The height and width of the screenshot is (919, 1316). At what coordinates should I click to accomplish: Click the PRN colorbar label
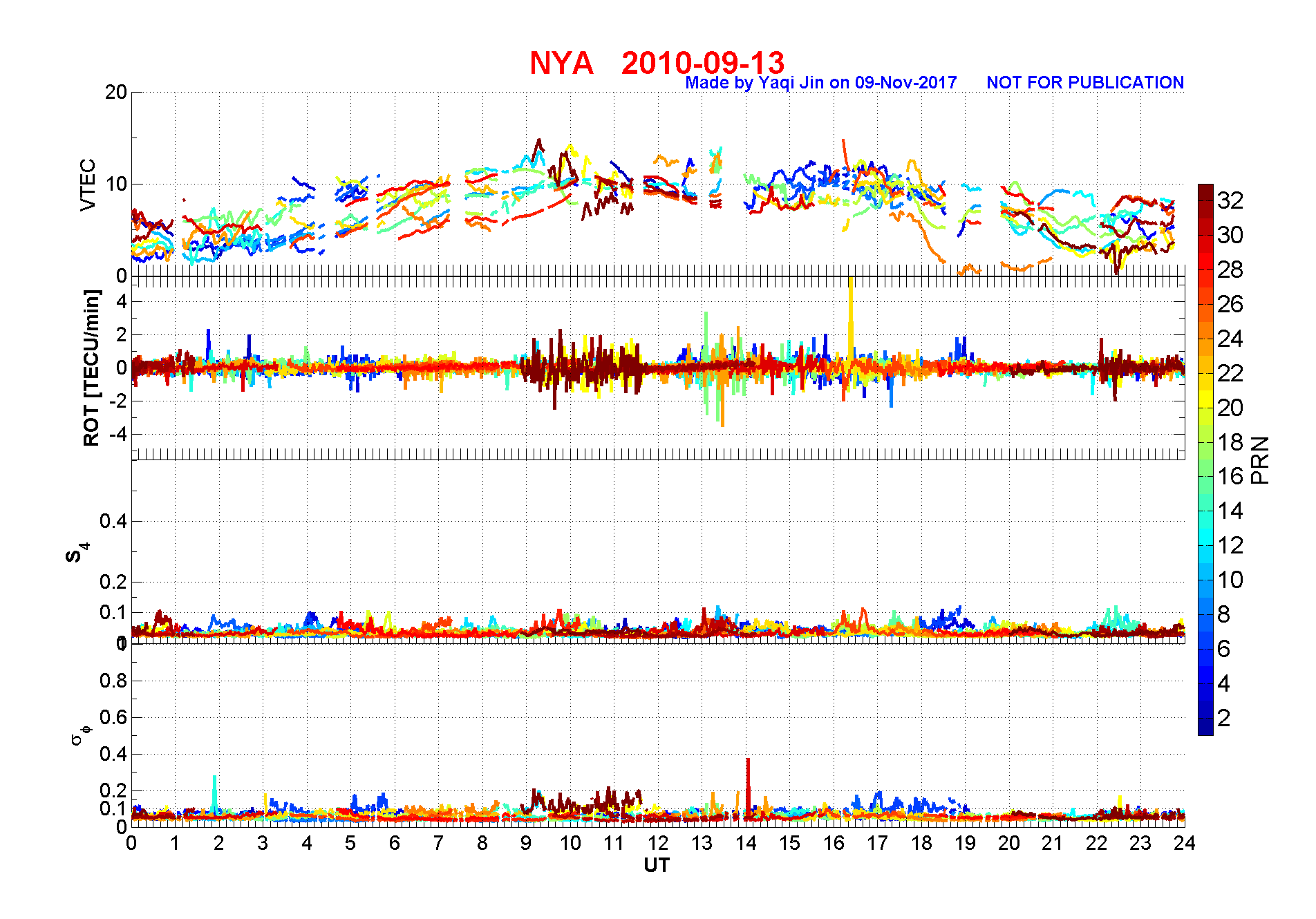click(1260, 459)
